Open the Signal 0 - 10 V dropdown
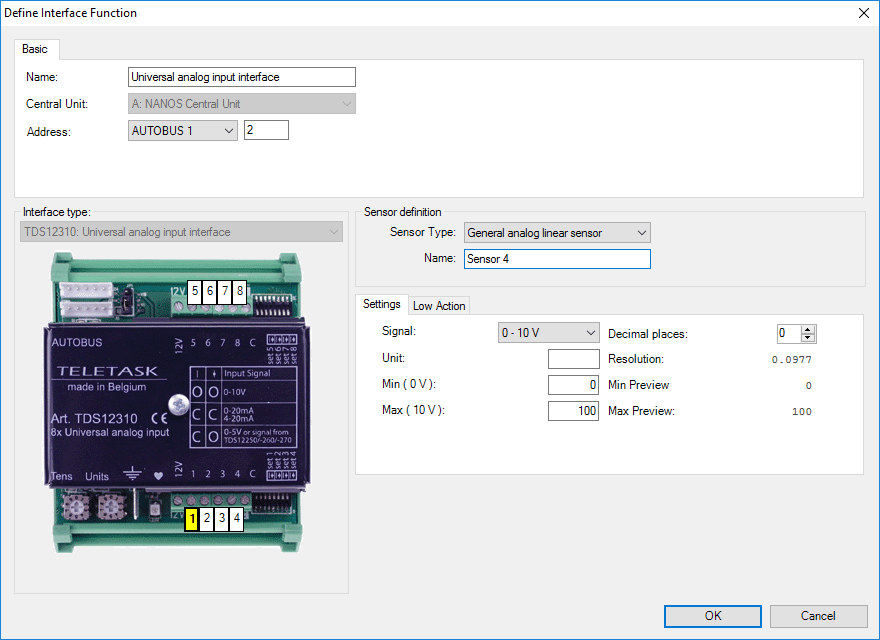880x640 pixels. pos(548,333)
